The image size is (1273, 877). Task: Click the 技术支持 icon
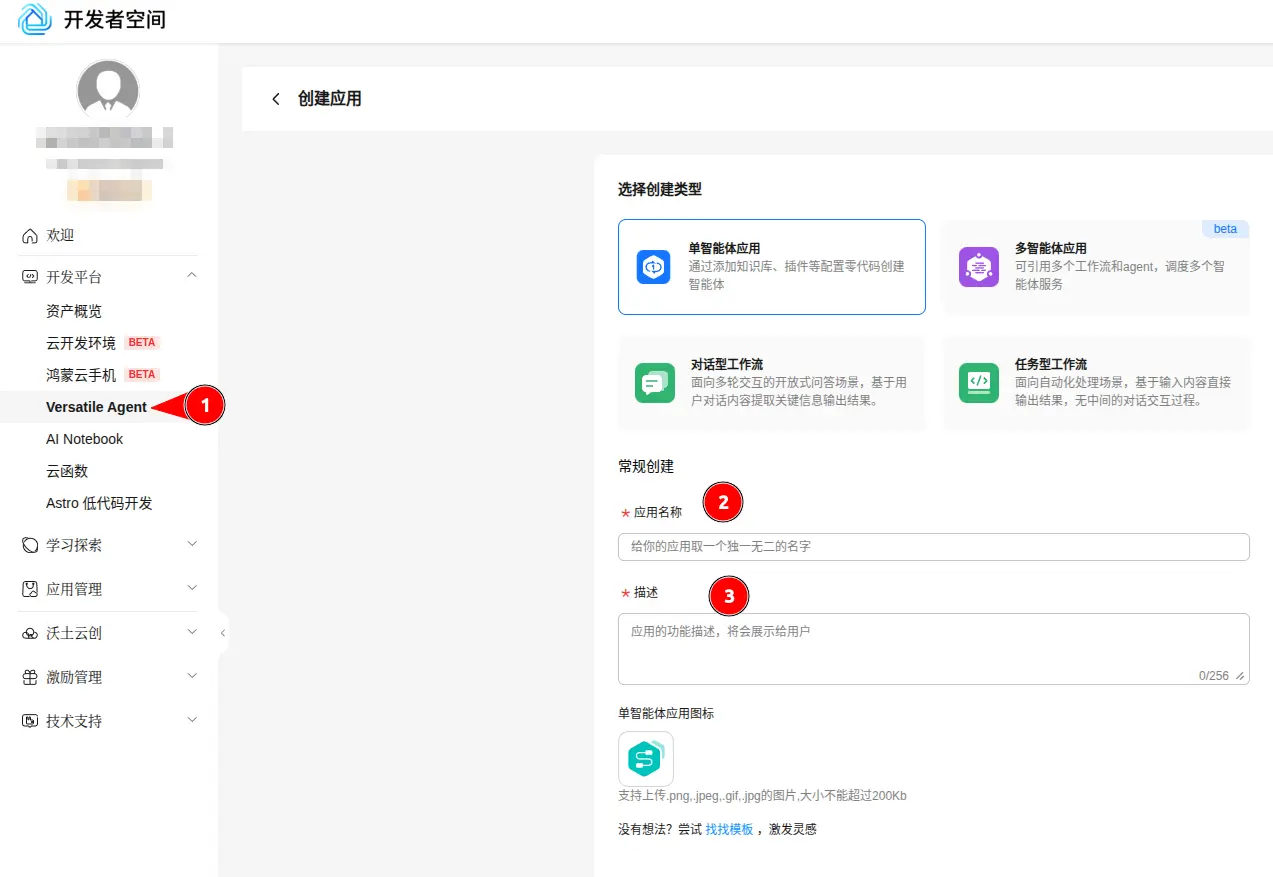tap(30, 721)
